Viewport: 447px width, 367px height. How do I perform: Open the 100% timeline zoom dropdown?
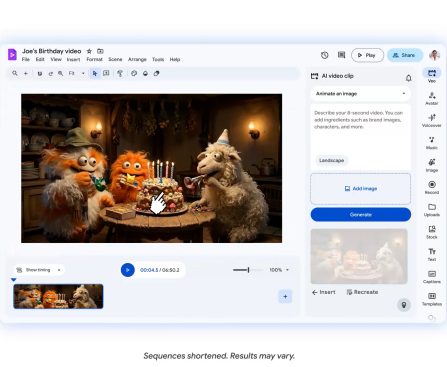pyautogui.click(x=287, y=270)
